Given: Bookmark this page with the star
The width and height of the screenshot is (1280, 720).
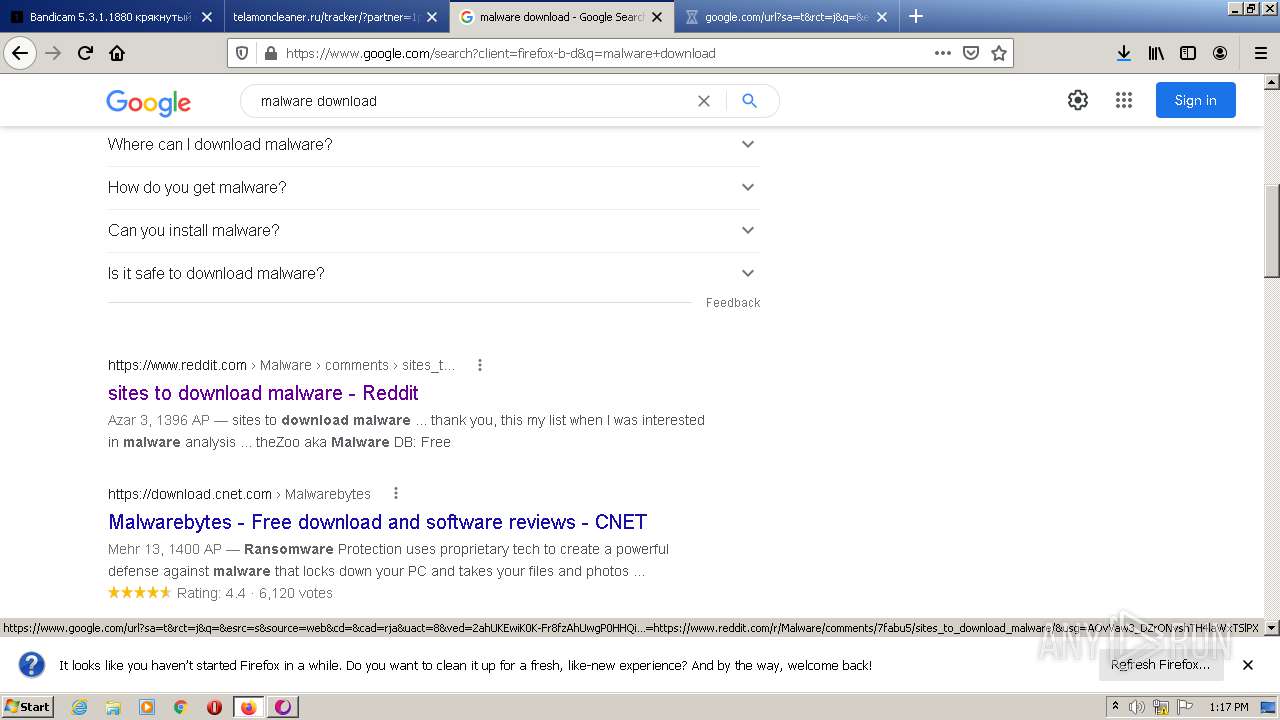Looking at the screenshot, I should coord(999,53).
